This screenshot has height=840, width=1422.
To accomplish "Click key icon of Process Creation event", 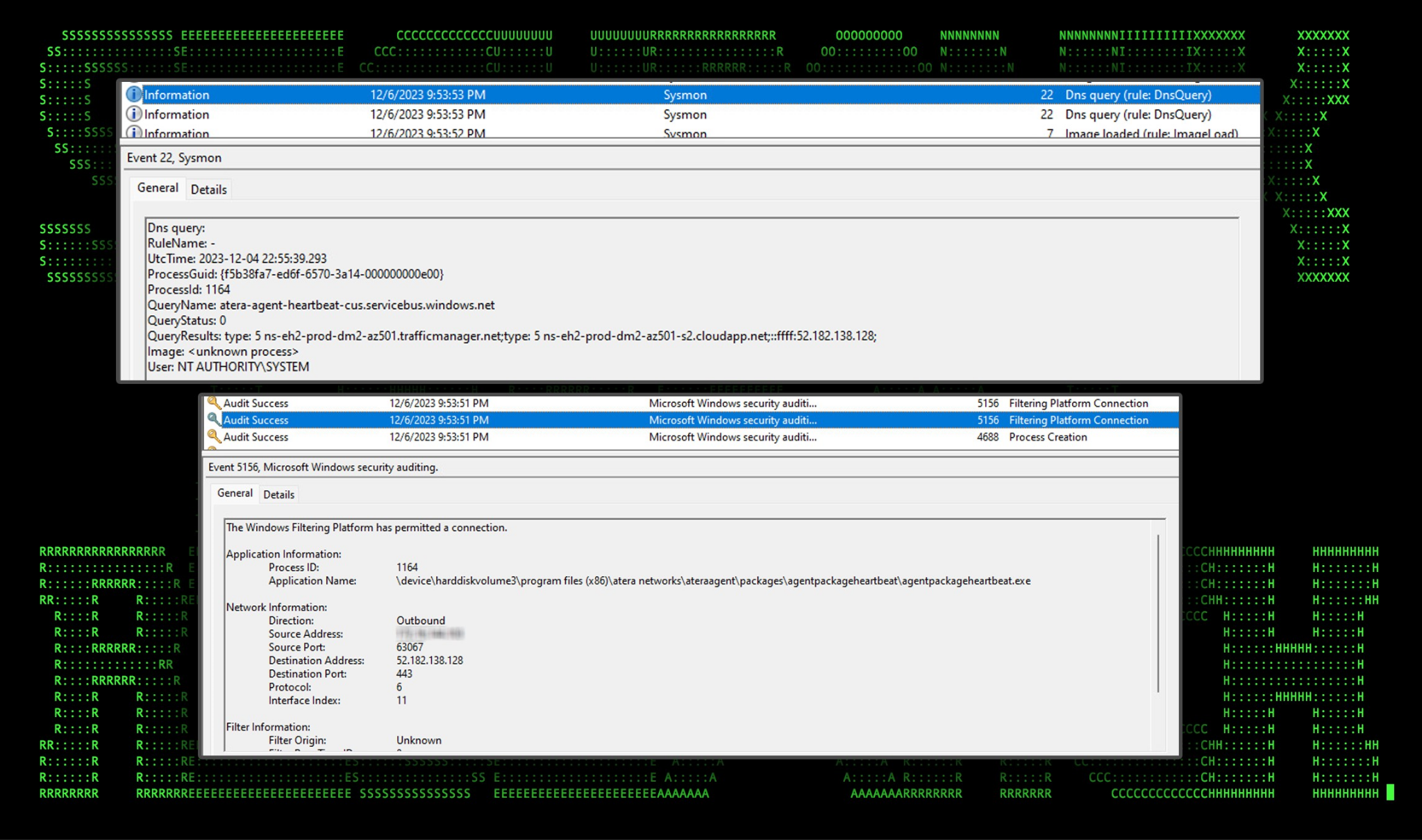I will 214,436.
